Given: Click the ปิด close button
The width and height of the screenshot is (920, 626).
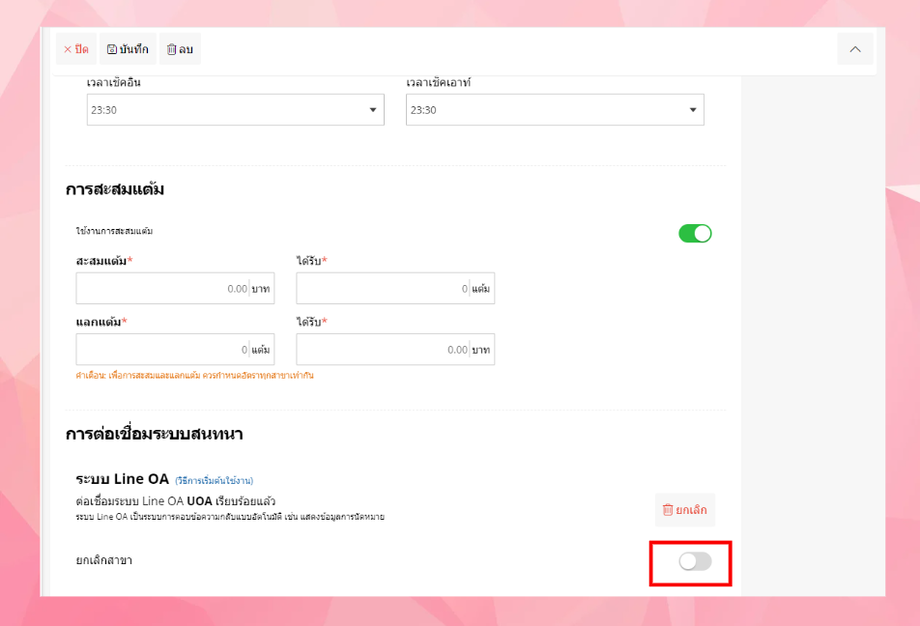Looking at the screenshot, I should [x=76, y=49].
